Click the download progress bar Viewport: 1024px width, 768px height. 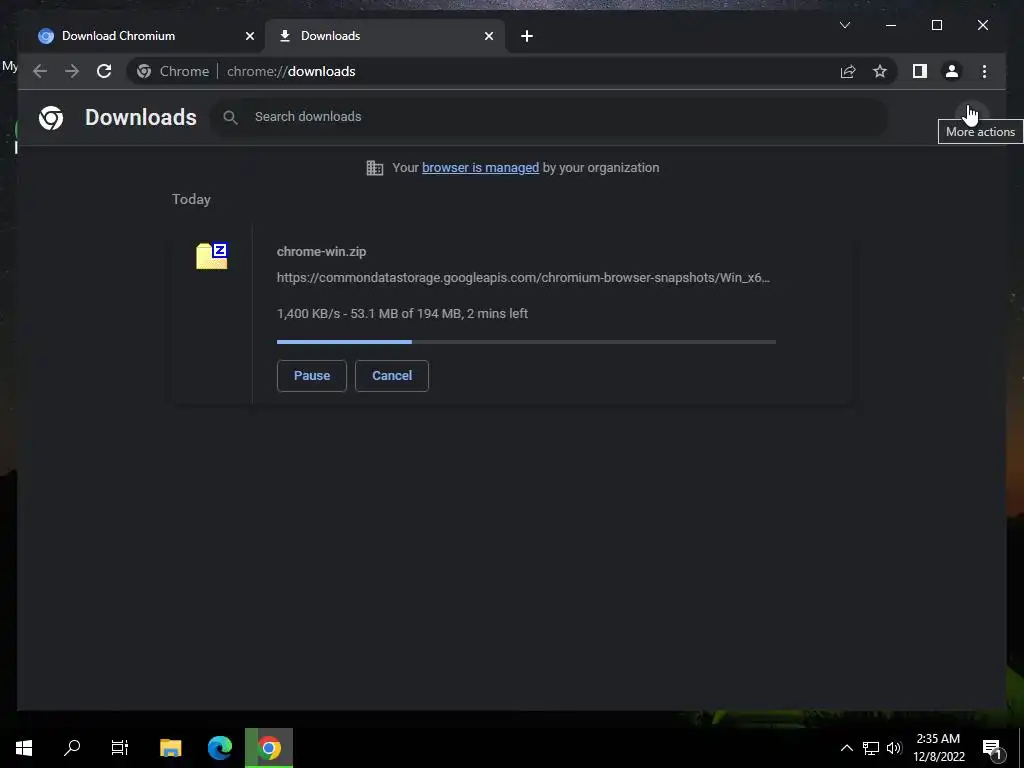526,342
